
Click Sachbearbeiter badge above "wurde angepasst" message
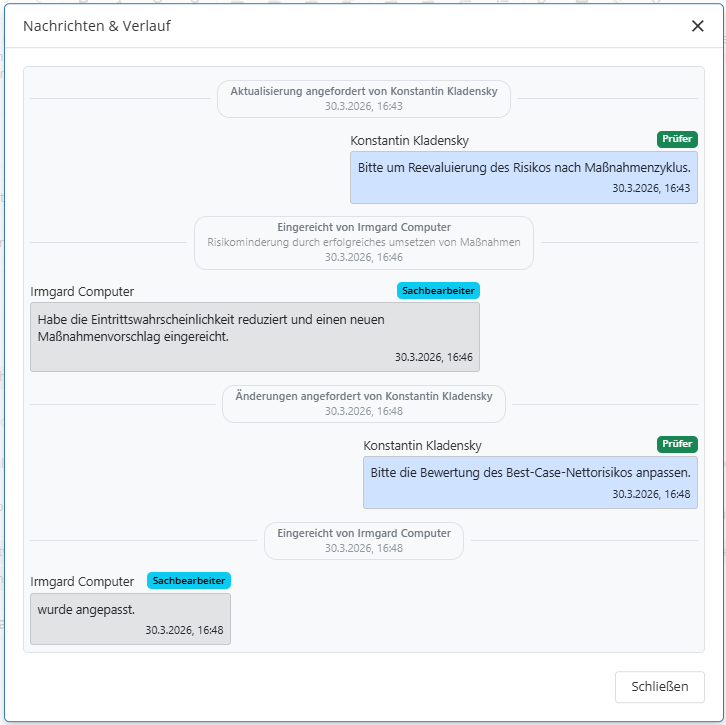(189, 580)
